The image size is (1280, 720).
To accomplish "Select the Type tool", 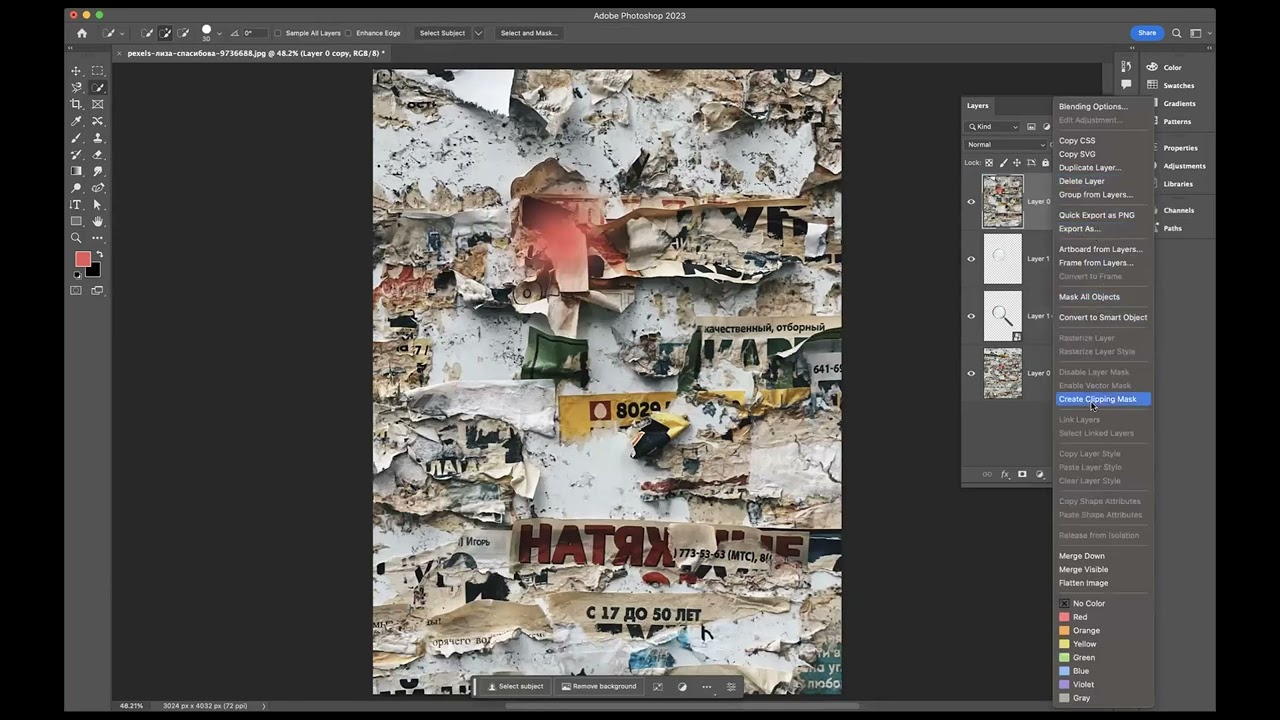I will [x=76, y=205].
